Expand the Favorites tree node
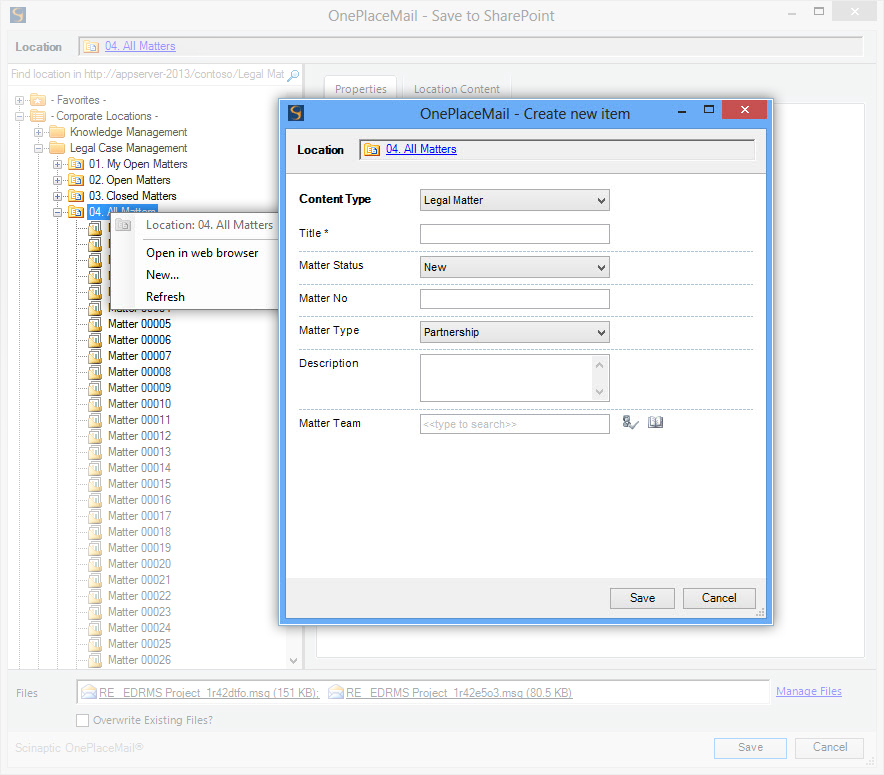The width and height of the screenshot is (884, 775). [x=19, y=100]
